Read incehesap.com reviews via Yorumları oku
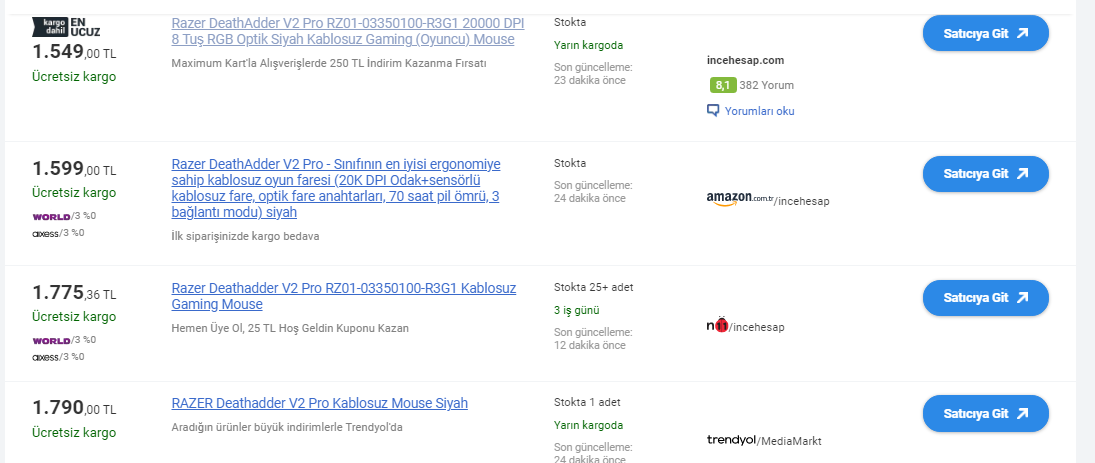 pyautogui.click(x=759, y=111)
